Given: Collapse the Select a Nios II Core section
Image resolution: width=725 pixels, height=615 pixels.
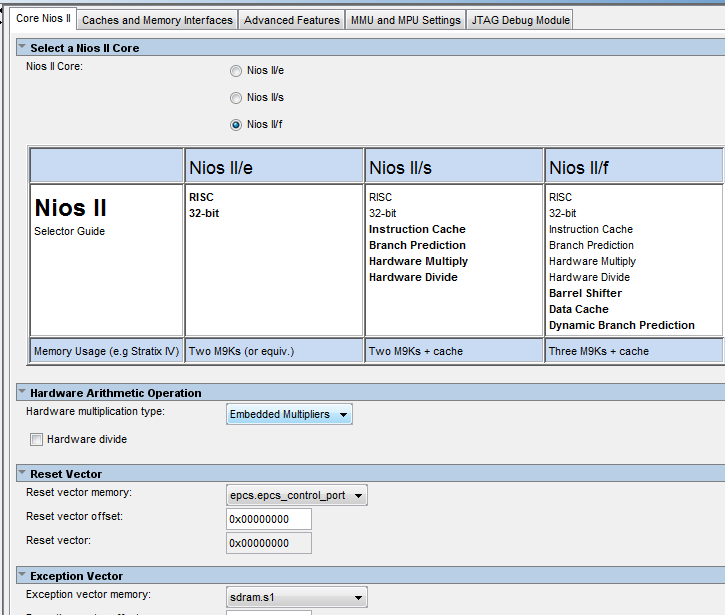Looking at the screenshot, I should click(22, 48).
